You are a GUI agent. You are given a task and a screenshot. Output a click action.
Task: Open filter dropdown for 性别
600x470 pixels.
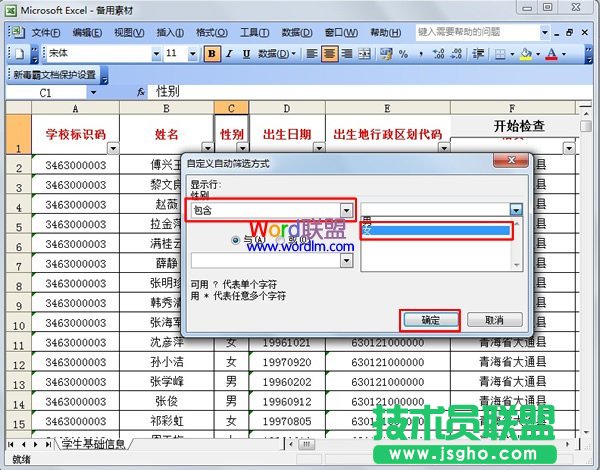[243, 148]
